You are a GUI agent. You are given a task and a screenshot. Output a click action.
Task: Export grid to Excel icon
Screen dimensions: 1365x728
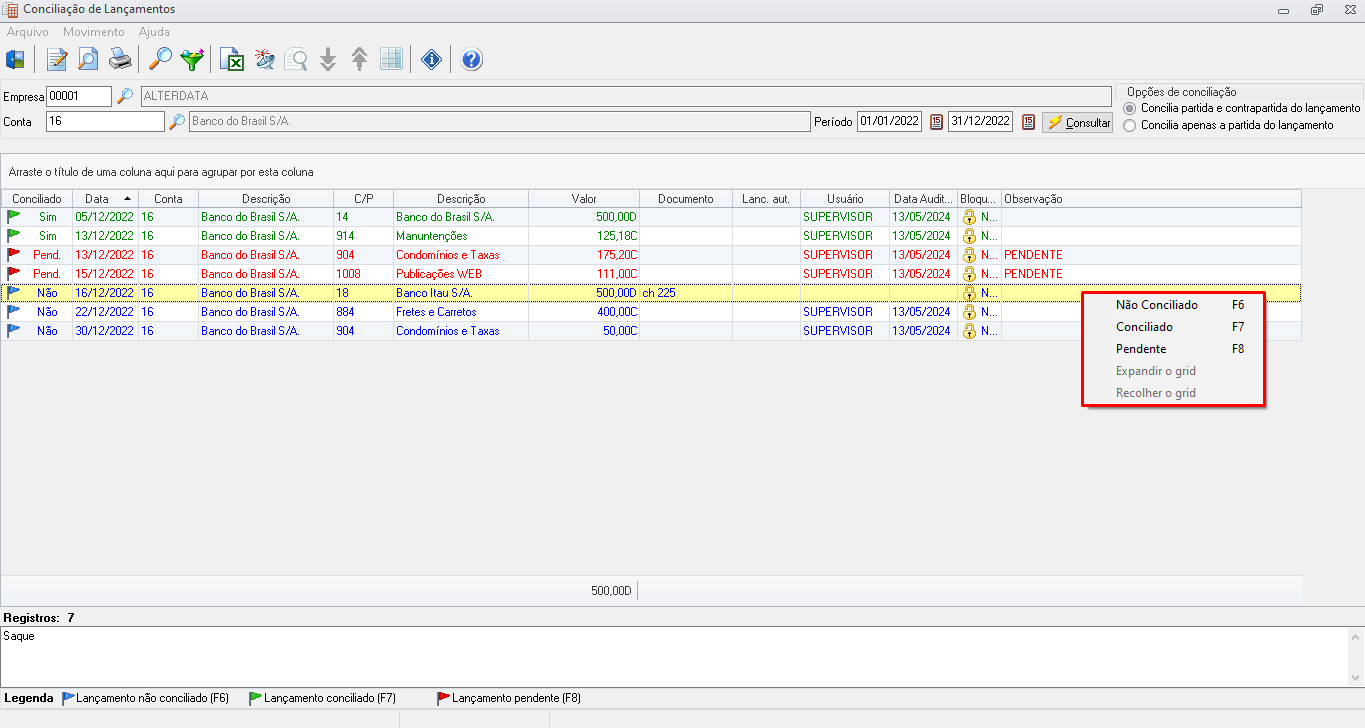click(x=232, y=59)
